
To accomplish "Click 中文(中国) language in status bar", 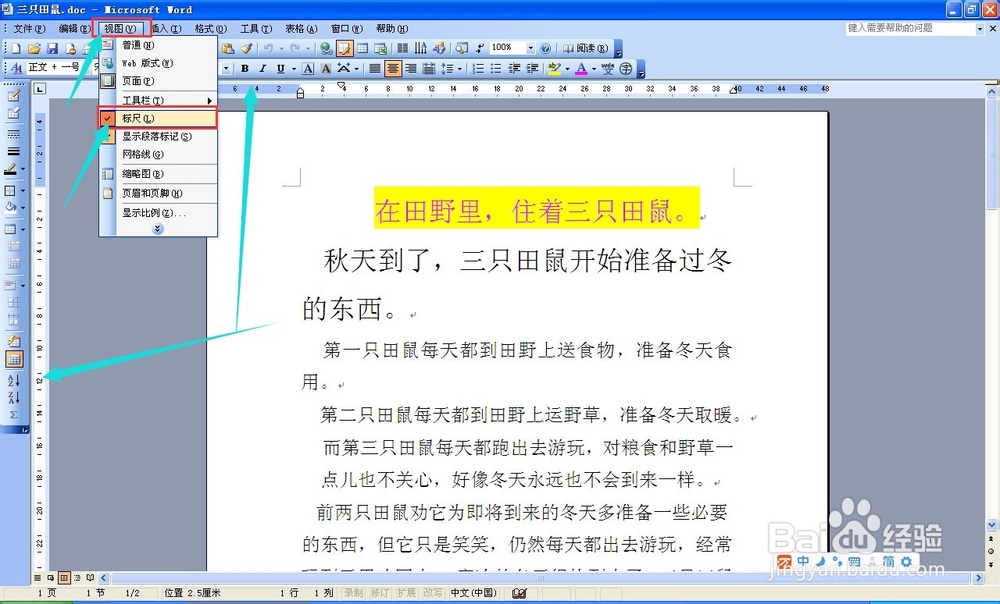I will point(473,593).
